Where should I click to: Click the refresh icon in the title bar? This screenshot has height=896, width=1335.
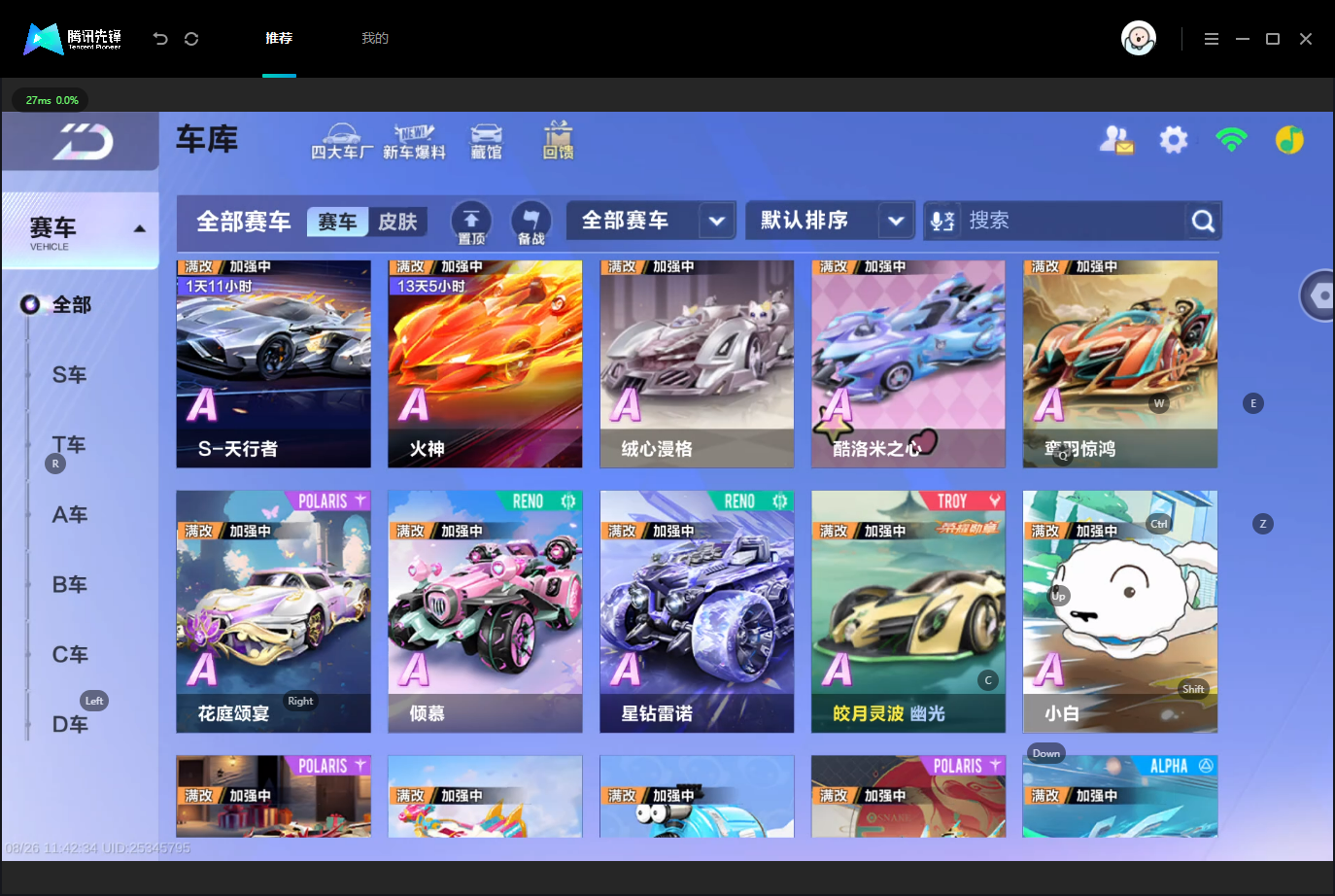[x=191, y=39]
